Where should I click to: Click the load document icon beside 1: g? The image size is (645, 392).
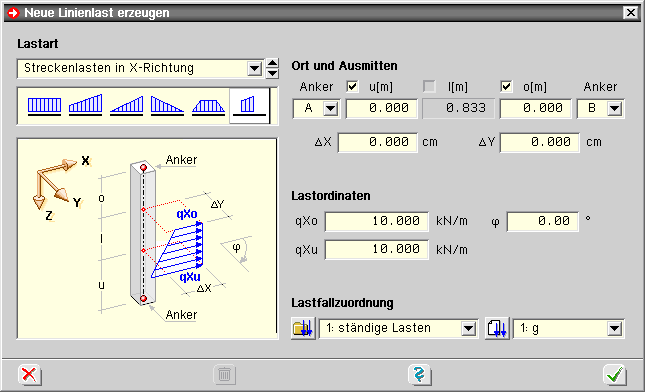pyautogui.click(x=497, y=328)
